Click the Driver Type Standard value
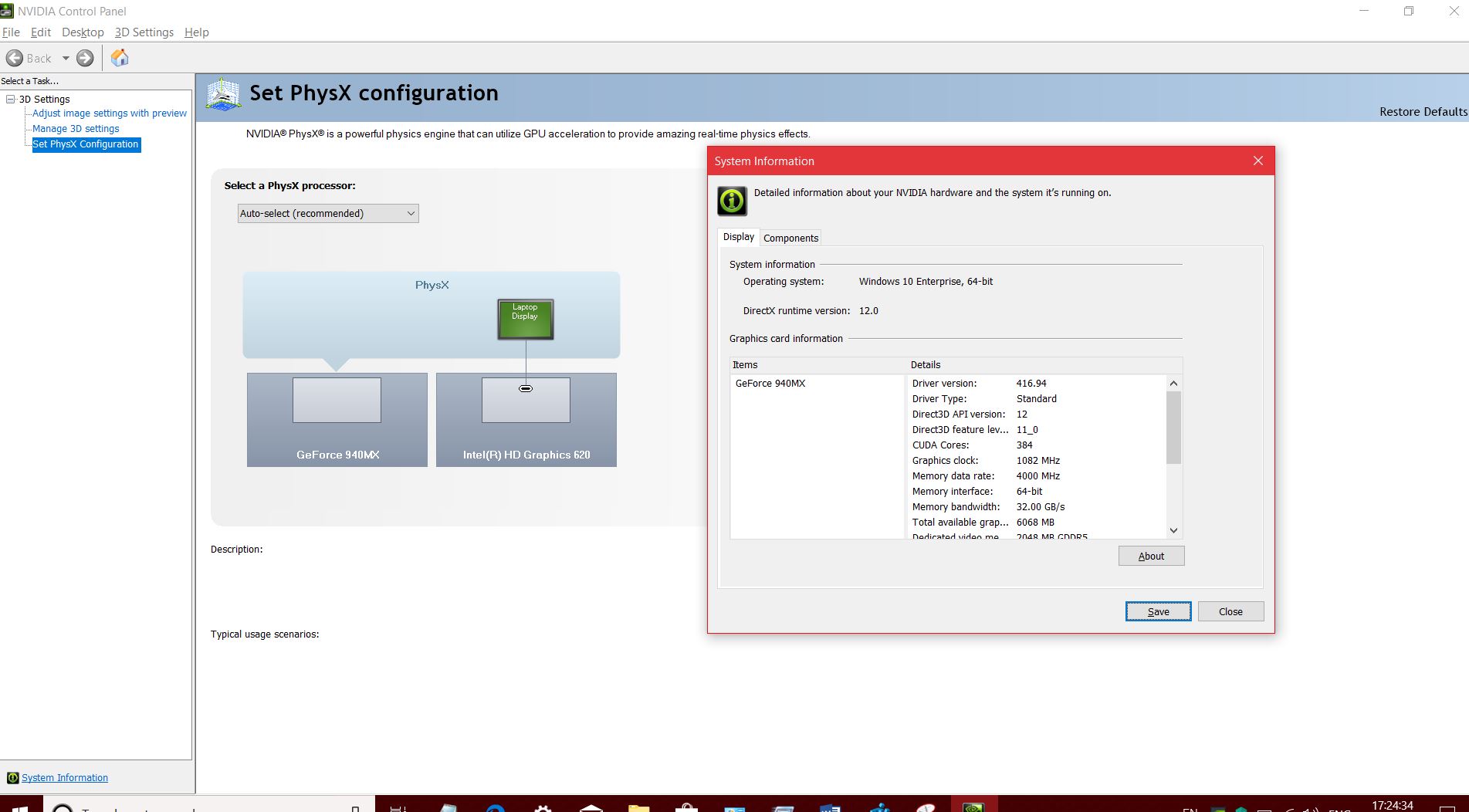 [1037, 399]
